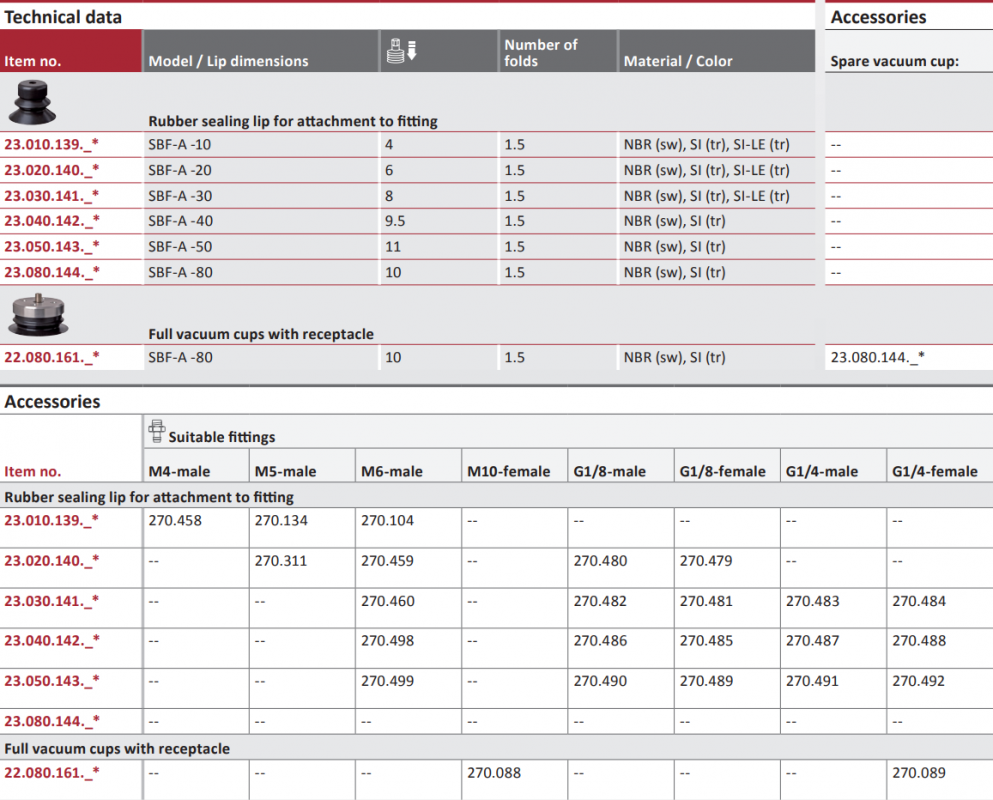
Task: Click fitting number 270.490
Action: [600, 682]
